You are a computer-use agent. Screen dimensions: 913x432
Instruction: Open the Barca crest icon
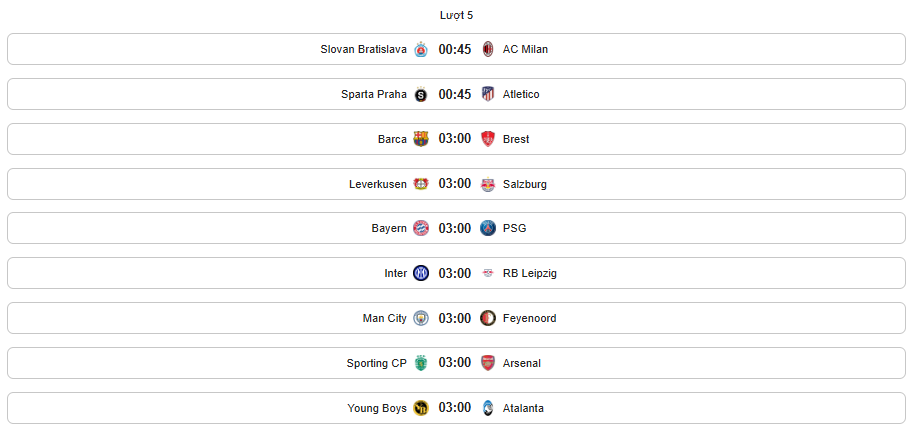click(420, 139)
